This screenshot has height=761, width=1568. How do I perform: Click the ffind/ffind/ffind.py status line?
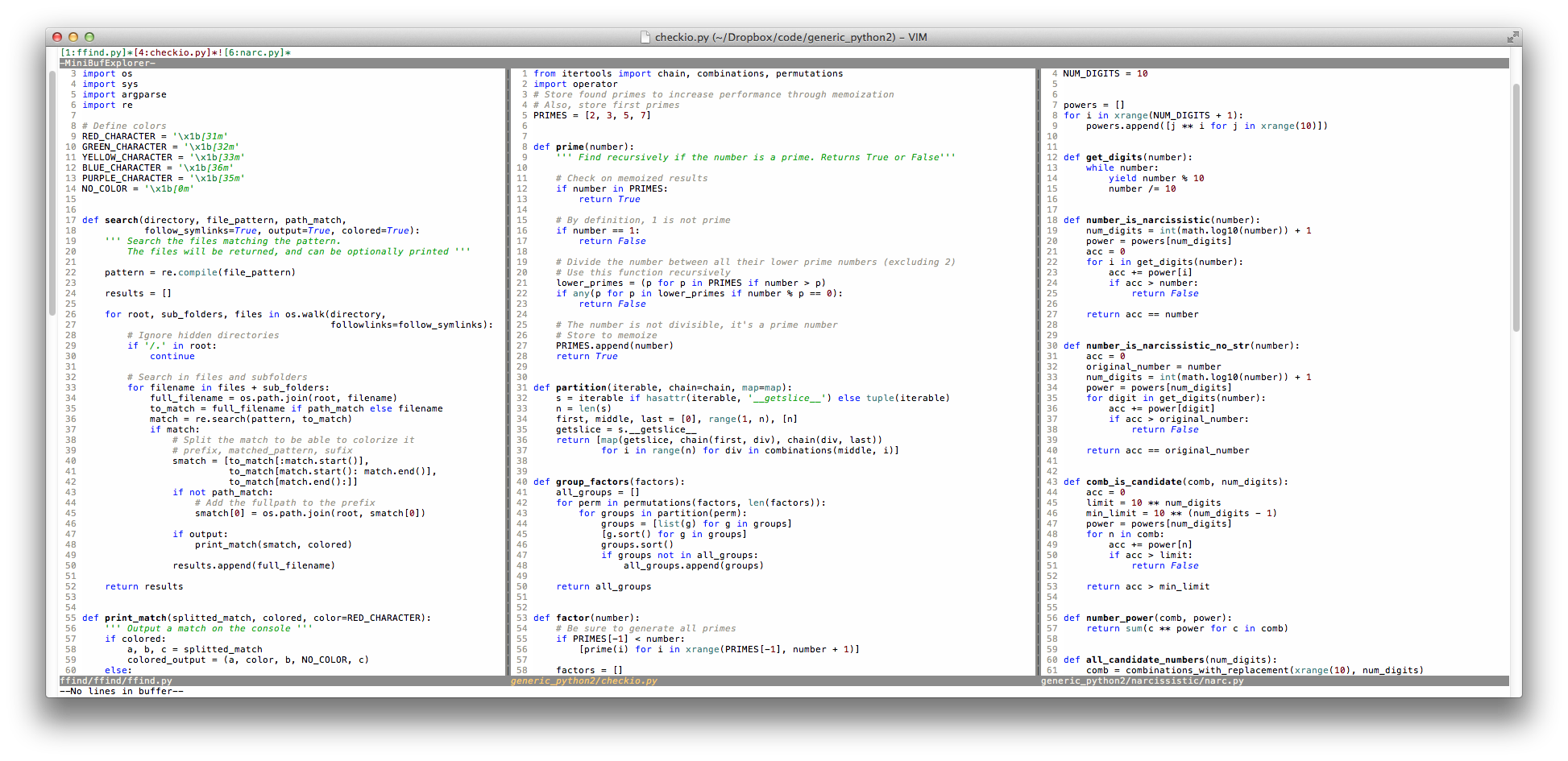coord(117,681)
